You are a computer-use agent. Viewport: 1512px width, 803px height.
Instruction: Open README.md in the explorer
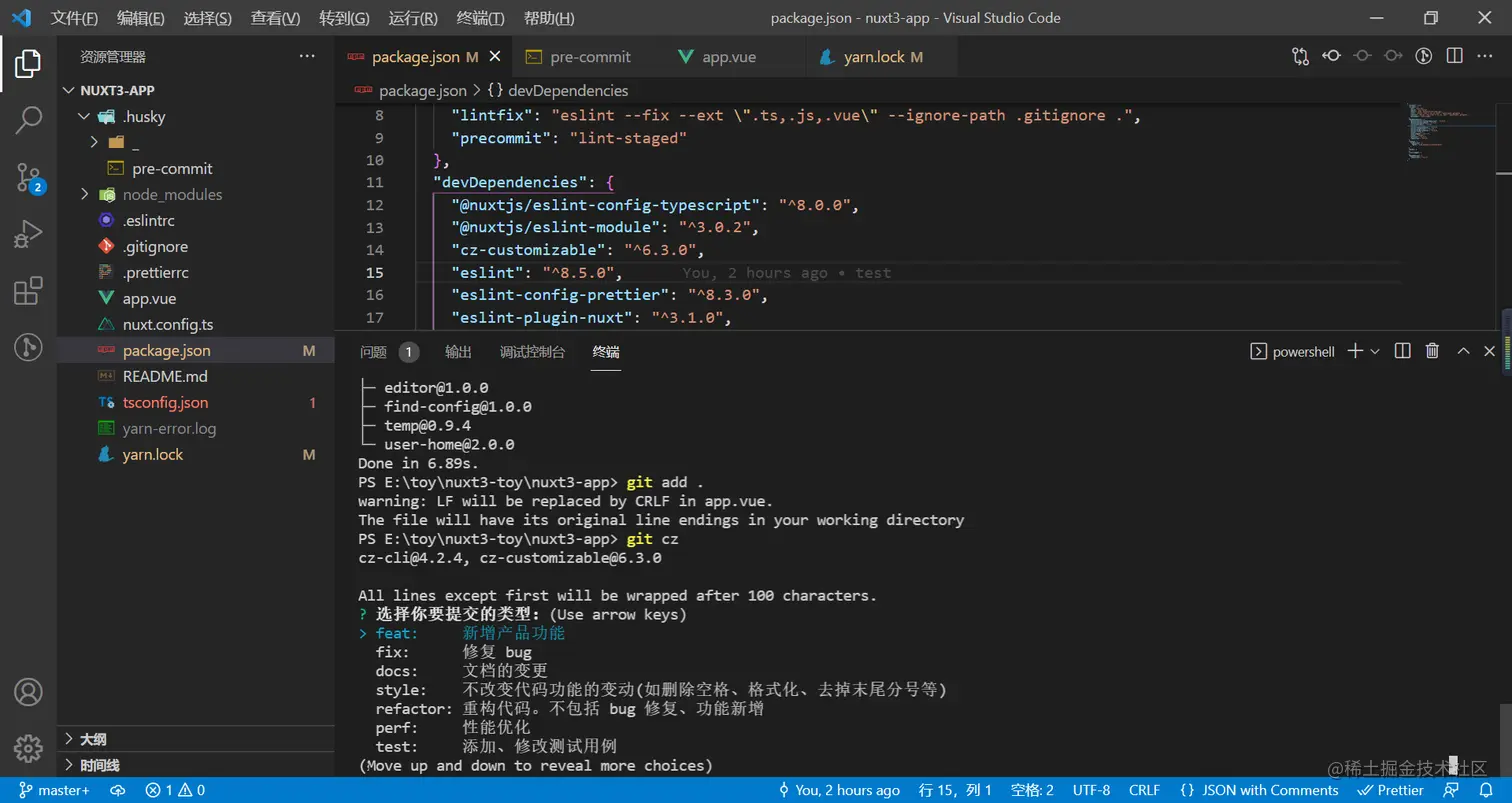pos(196,377)
